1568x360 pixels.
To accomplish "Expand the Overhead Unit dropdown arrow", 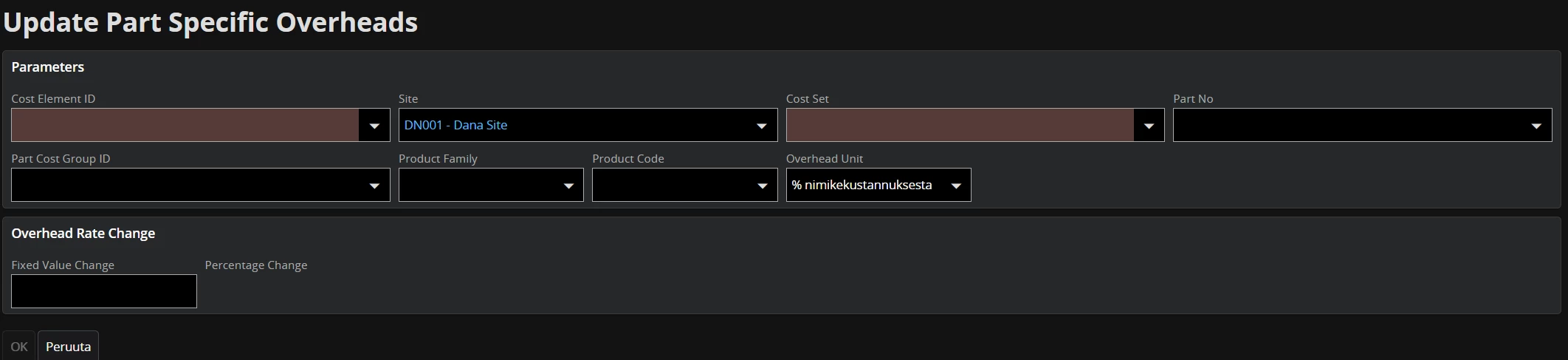I will coord(956,186).
